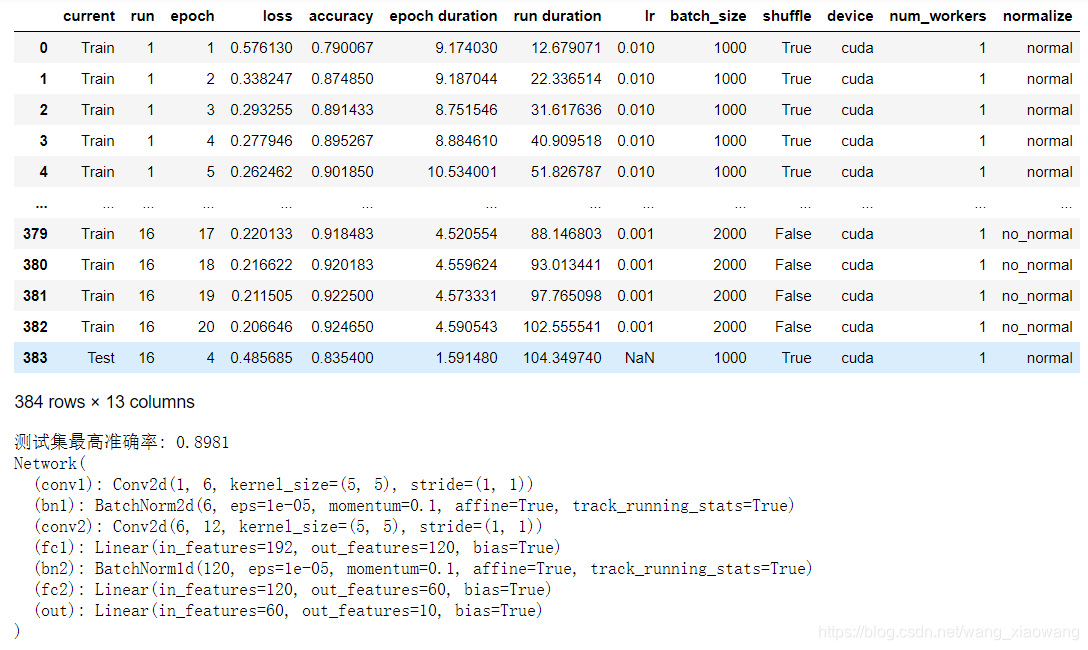Image resolution: width=1088 pixels, height=650 pixels.
Task: Click test loss value 0.485685
Action: point(262,358)
